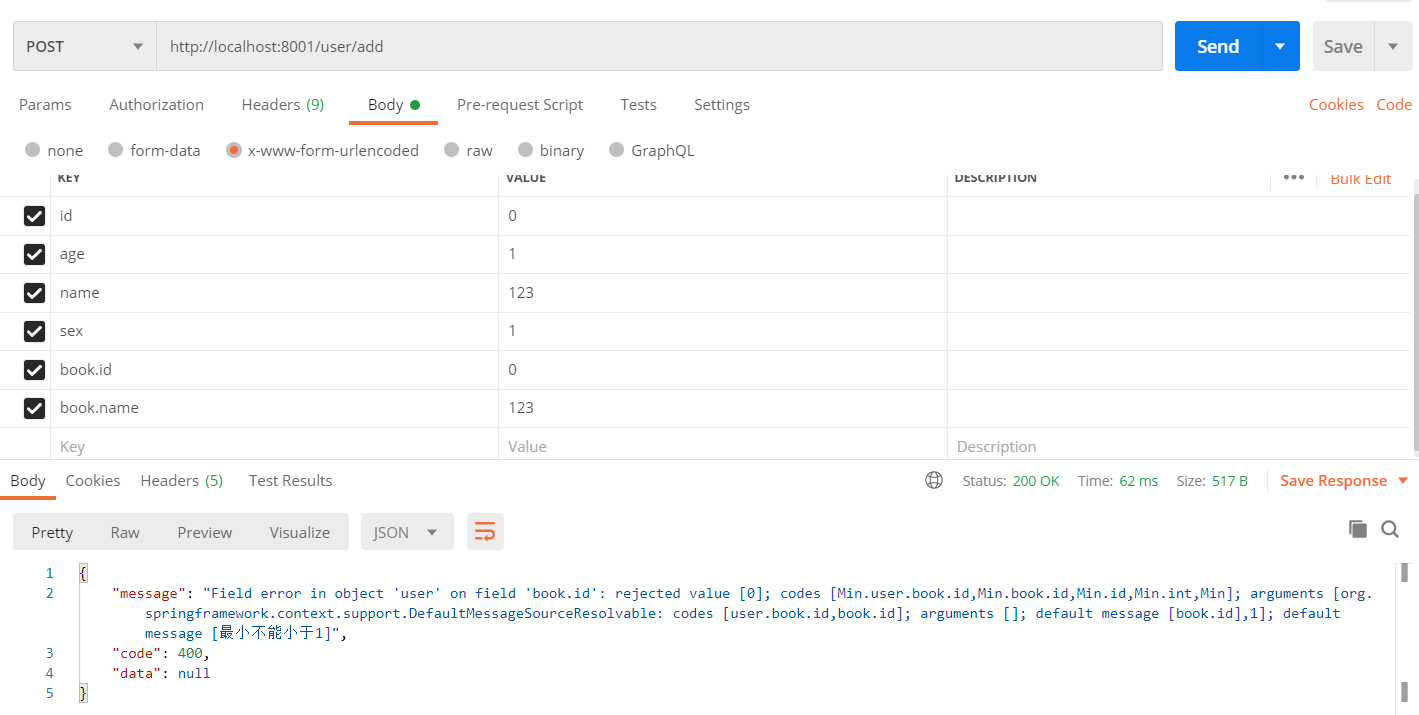Open the more actions menu for body params

pos(1293,177)
